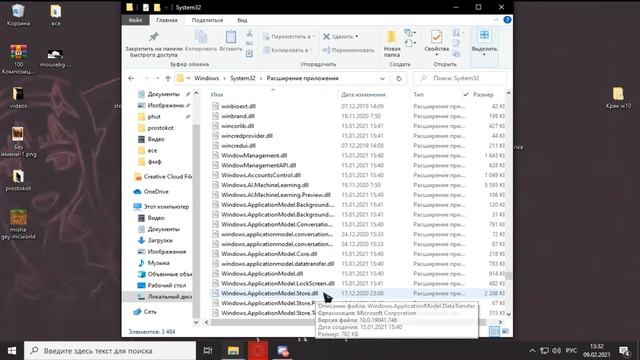This screenshot has width=640, height=360.
Task: Open Music in the navigation pane
Action: pyautogui.click(x=158, y=263)
